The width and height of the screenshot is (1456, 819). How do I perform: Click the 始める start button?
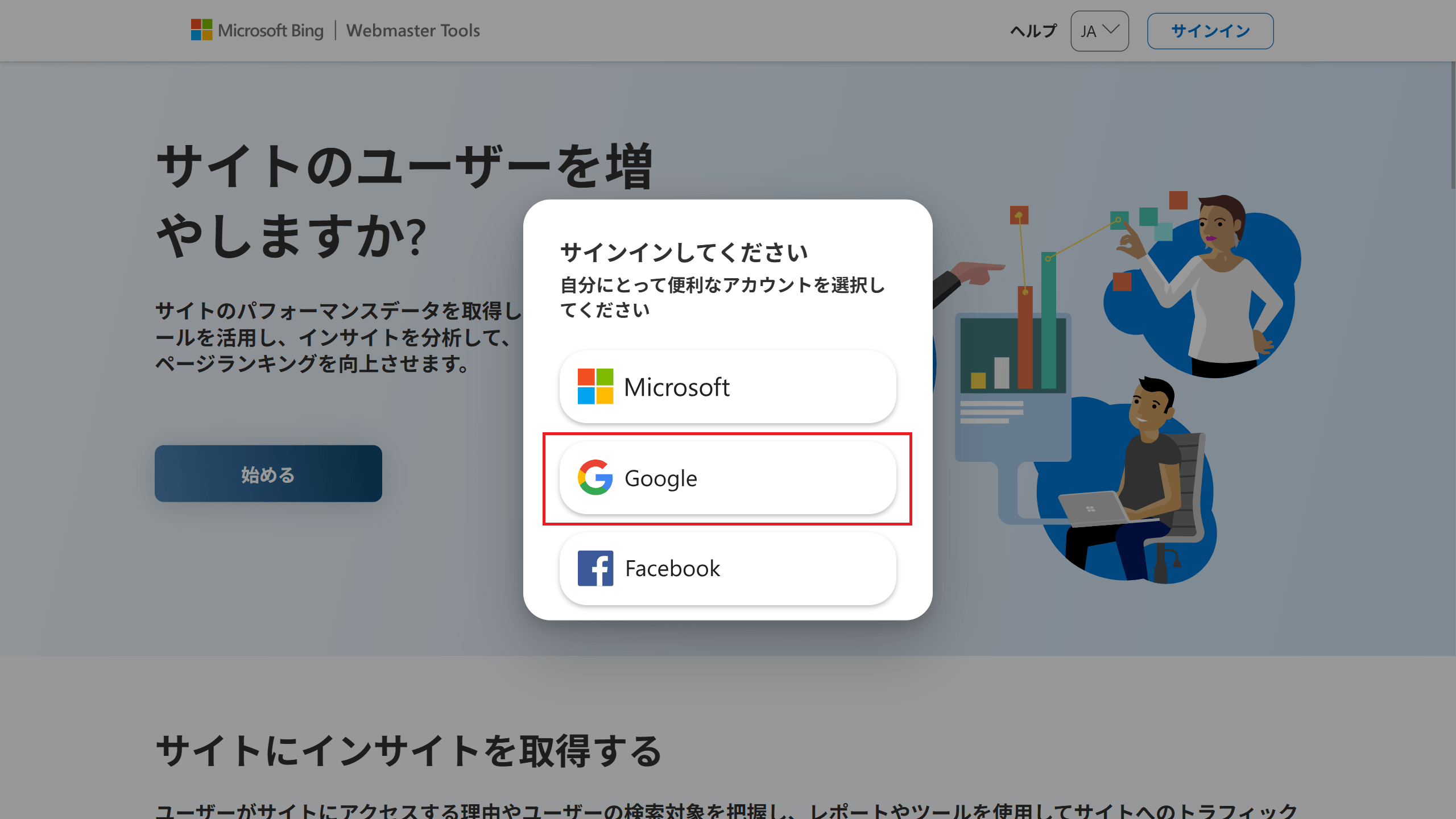268,473
